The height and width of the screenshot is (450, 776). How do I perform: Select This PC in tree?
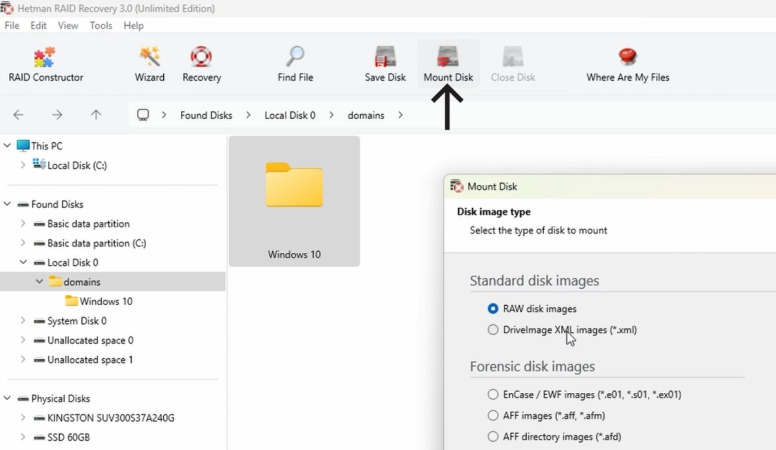(x=40, y=146)
